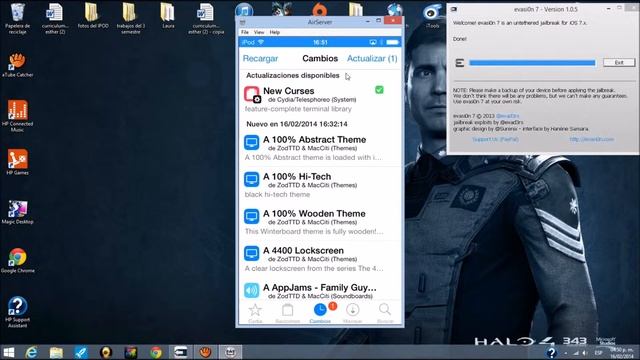
Task: Open AirServer File menu
Action: pos(245,32)
